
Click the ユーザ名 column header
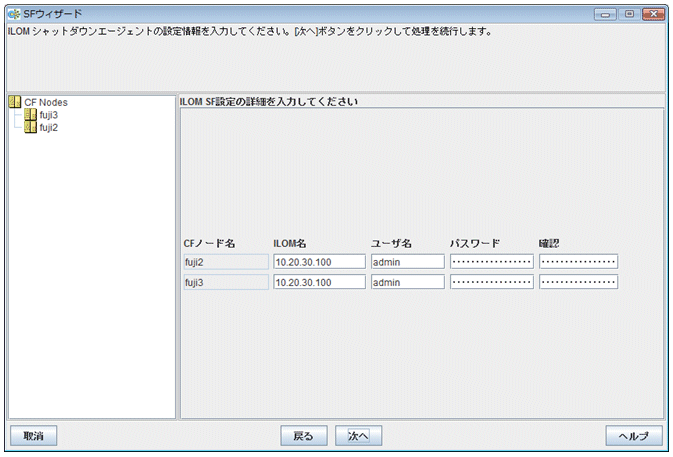click(x=391, y=244)
